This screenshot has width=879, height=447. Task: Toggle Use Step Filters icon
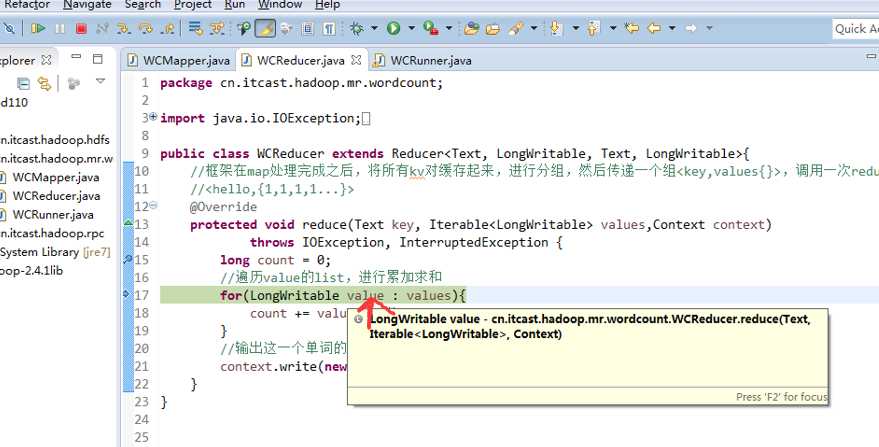(217, 28)
